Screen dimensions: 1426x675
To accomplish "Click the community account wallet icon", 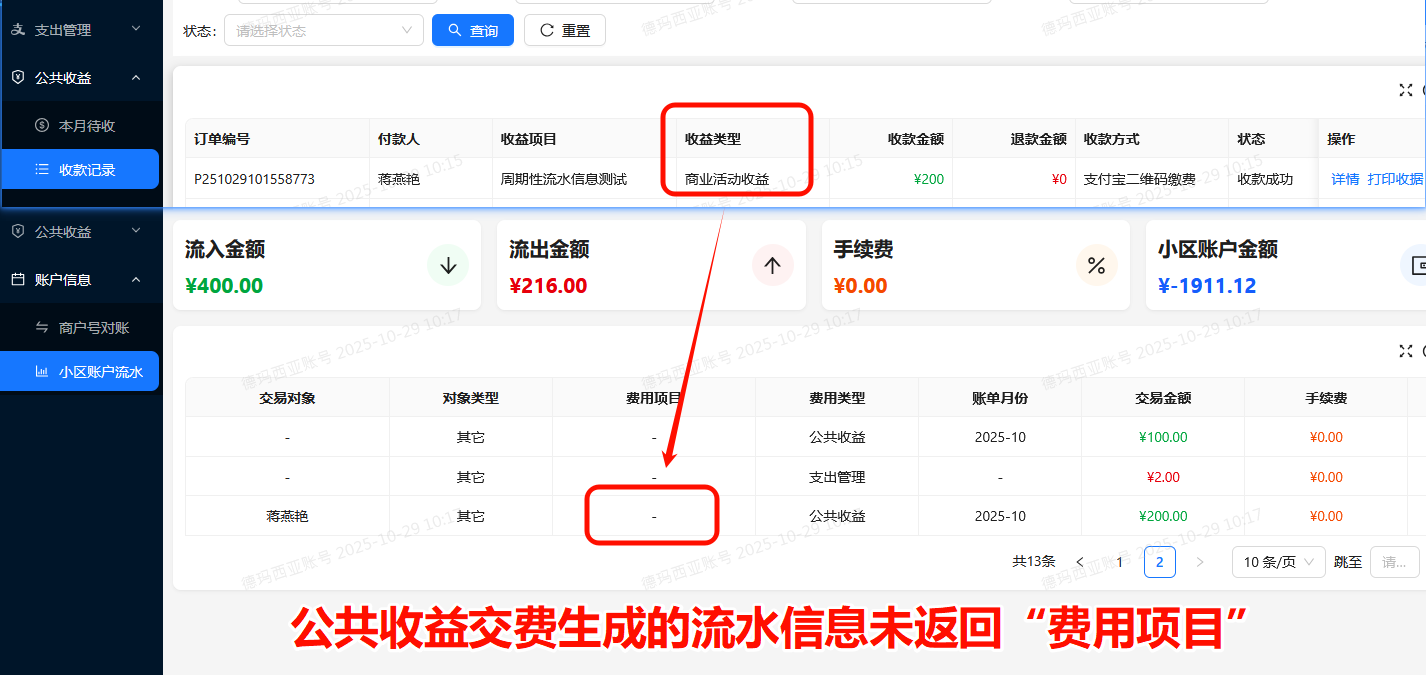I will tap(1416, 265).
